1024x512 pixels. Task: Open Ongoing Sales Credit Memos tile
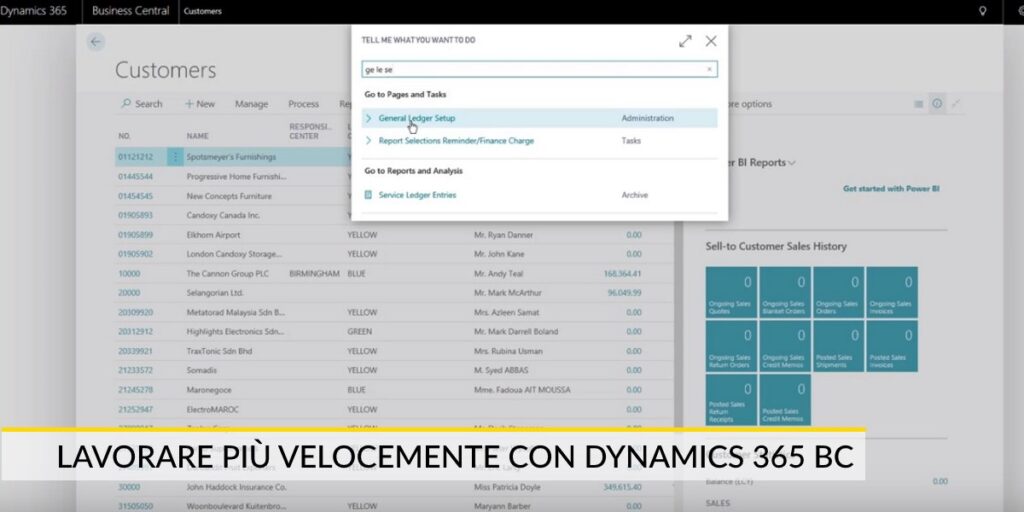coord(785,346)
